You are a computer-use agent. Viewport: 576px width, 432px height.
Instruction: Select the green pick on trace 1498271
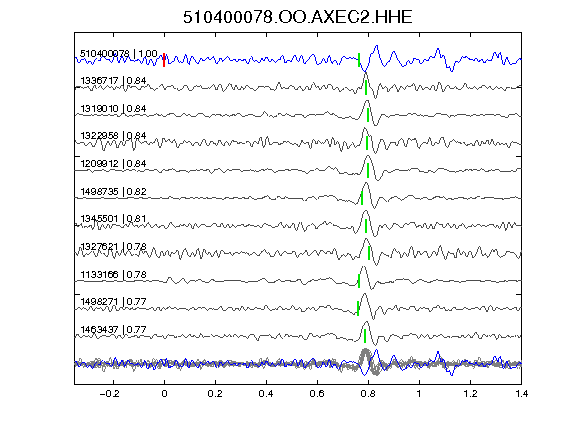[x=358, y=308]
